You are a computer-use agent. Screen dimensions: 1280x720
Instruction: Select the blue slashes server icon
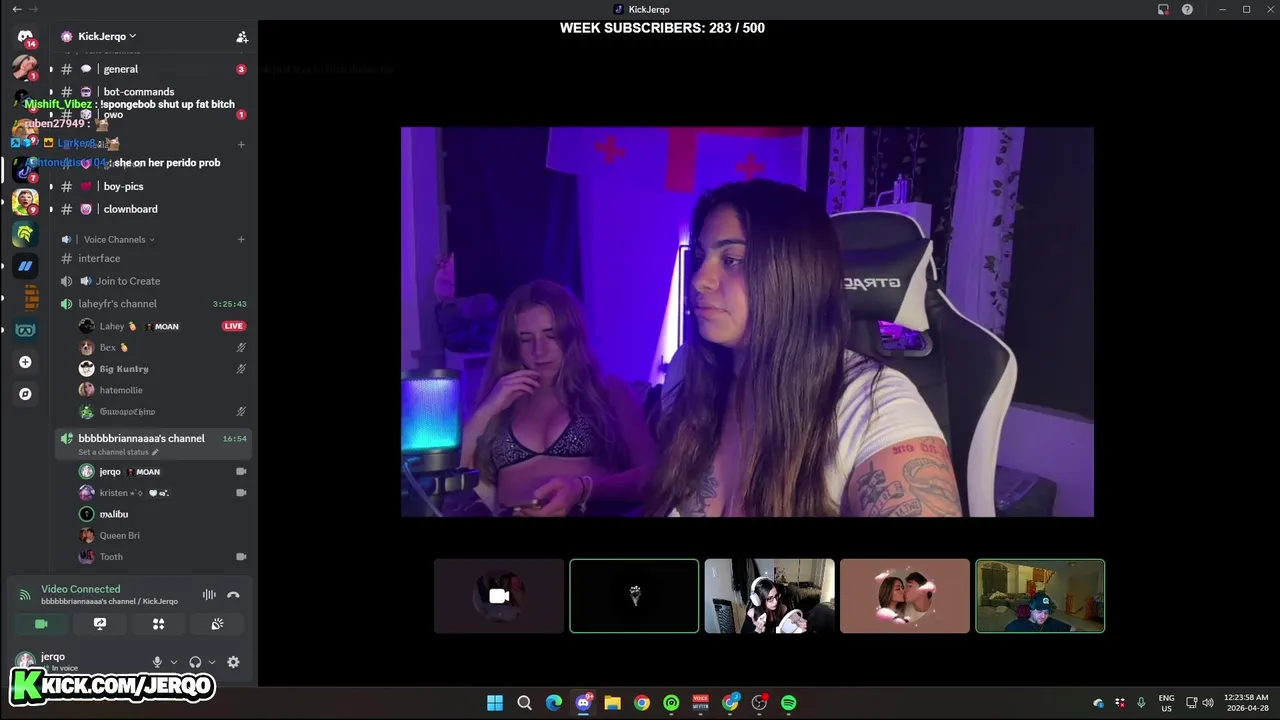click(25, 266)
